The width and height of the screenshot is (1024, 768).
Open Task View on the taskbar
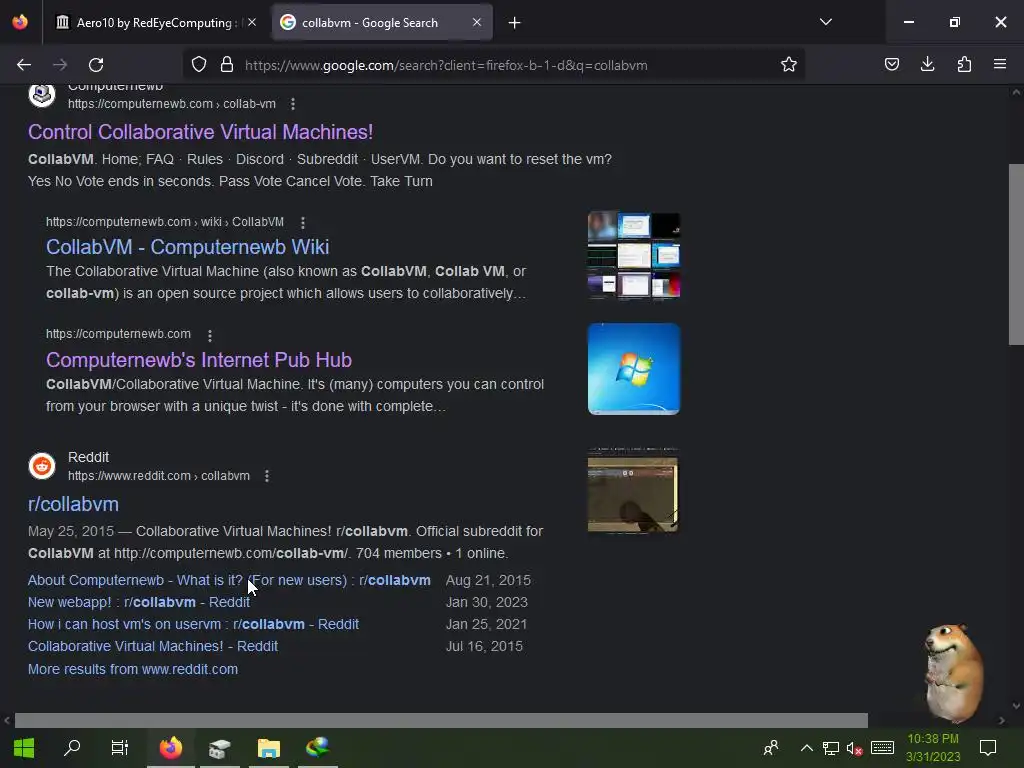tap(120, 748)
